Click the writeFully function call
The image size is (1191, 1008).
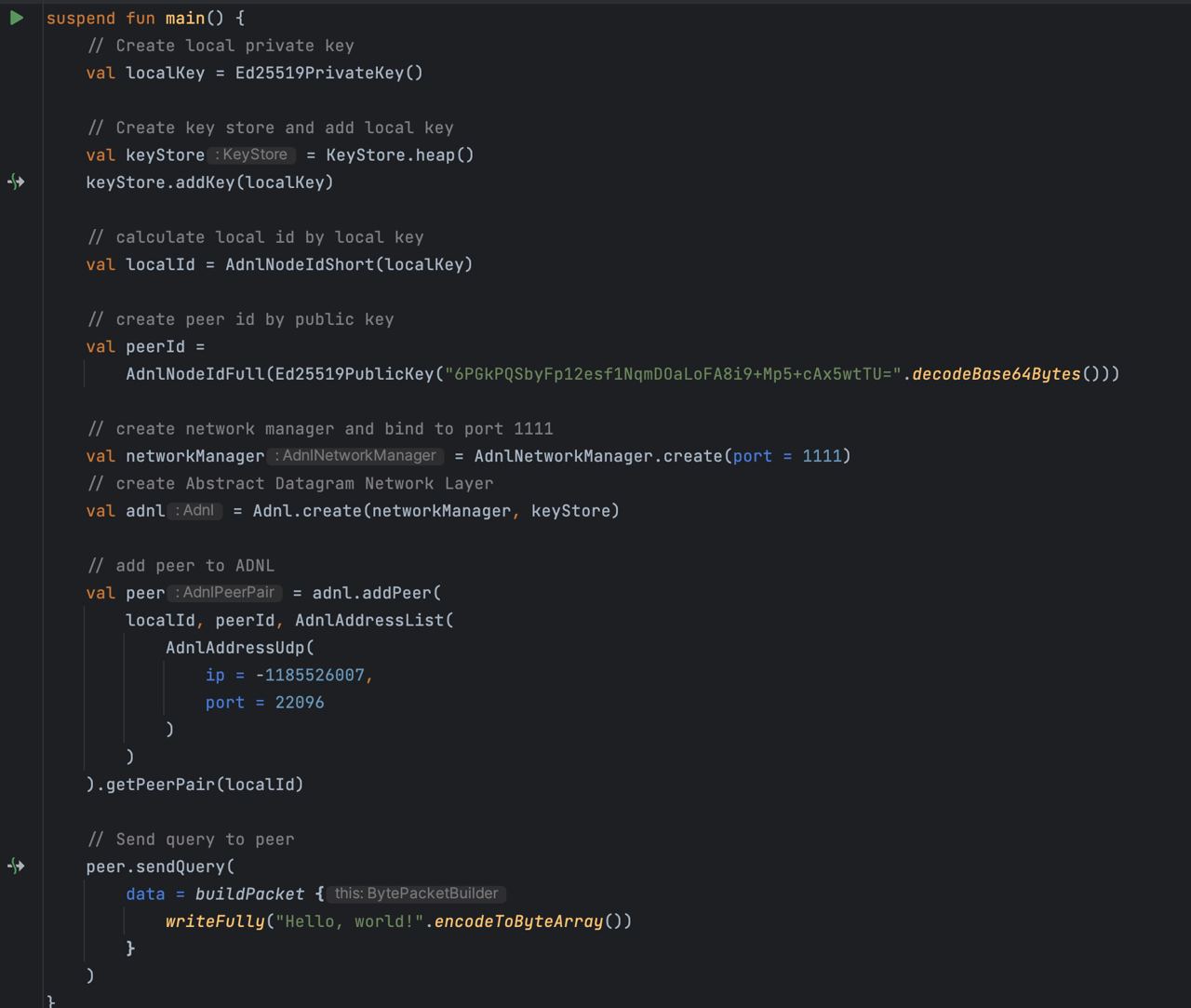pyautogui.click(x=215, y=921)
